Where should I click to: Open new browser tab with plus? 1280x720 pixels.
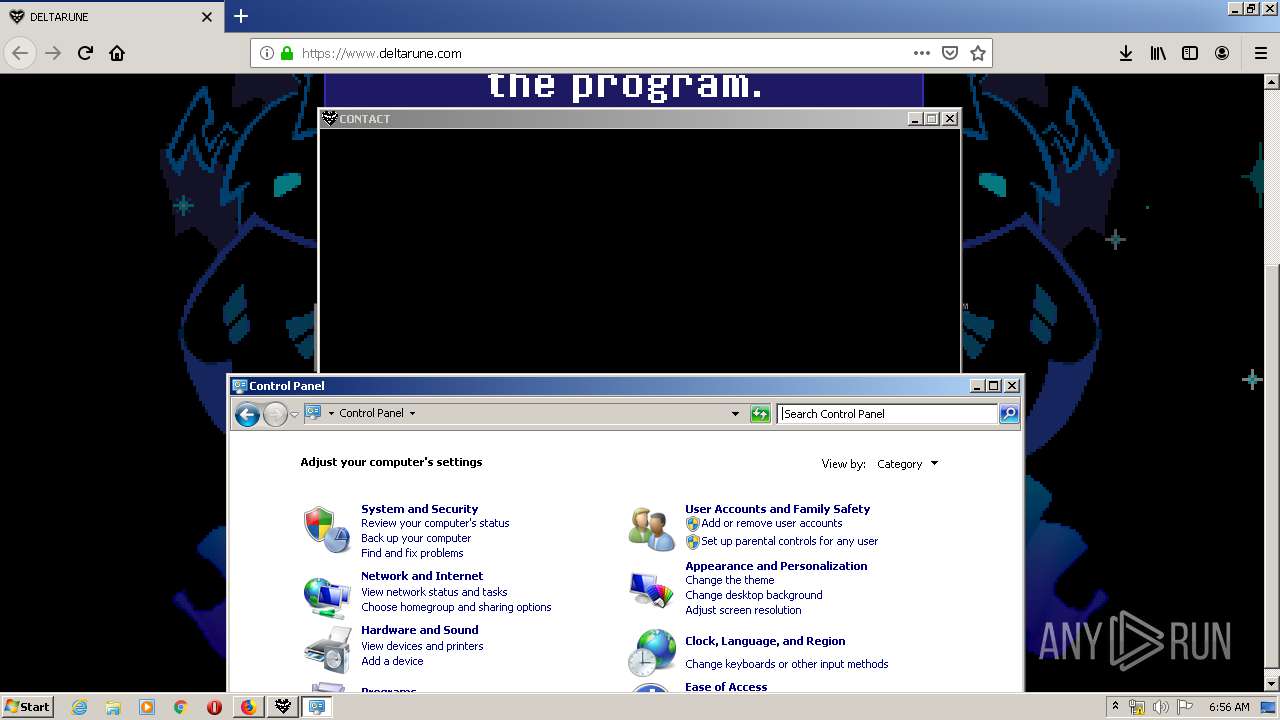[x=241, y=16]
